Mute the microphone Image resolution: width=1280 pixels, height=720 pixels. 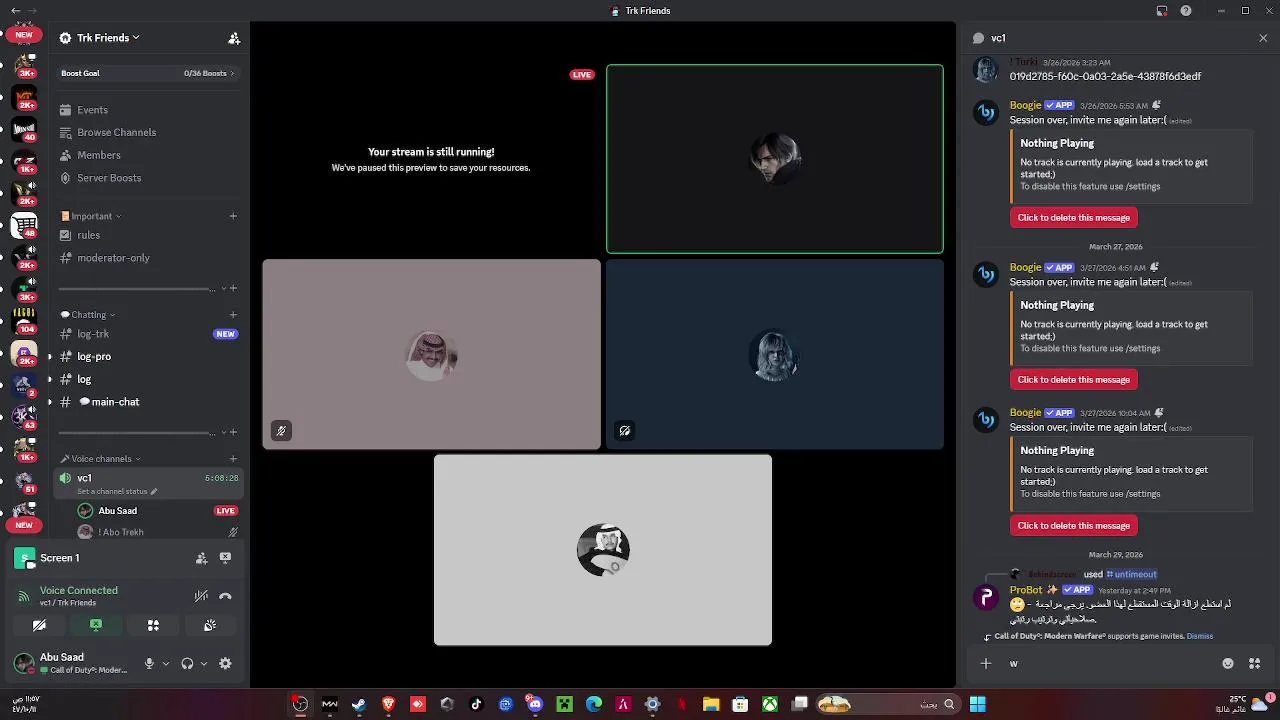(x=149, y=663)
